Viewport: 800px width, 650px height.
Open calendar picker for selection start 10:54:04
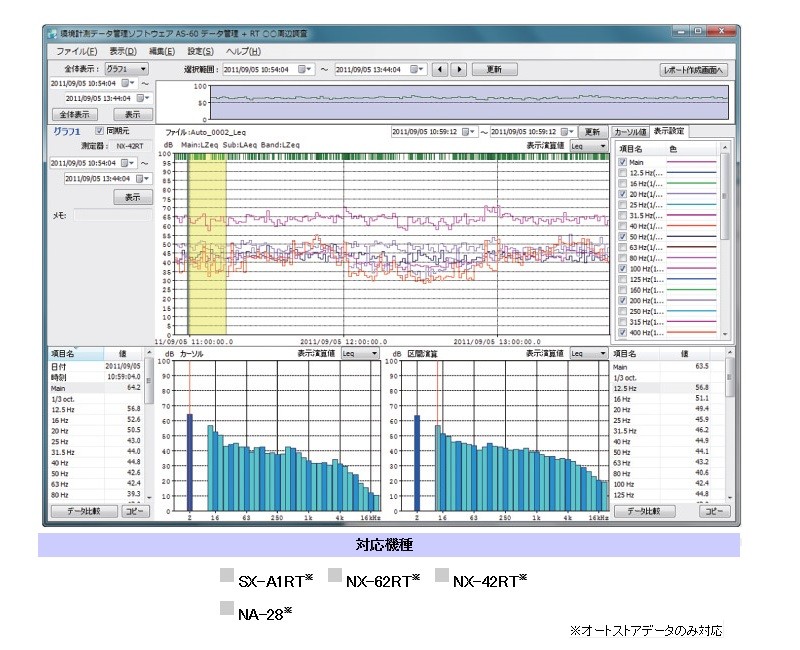click(x=305, y=69)
